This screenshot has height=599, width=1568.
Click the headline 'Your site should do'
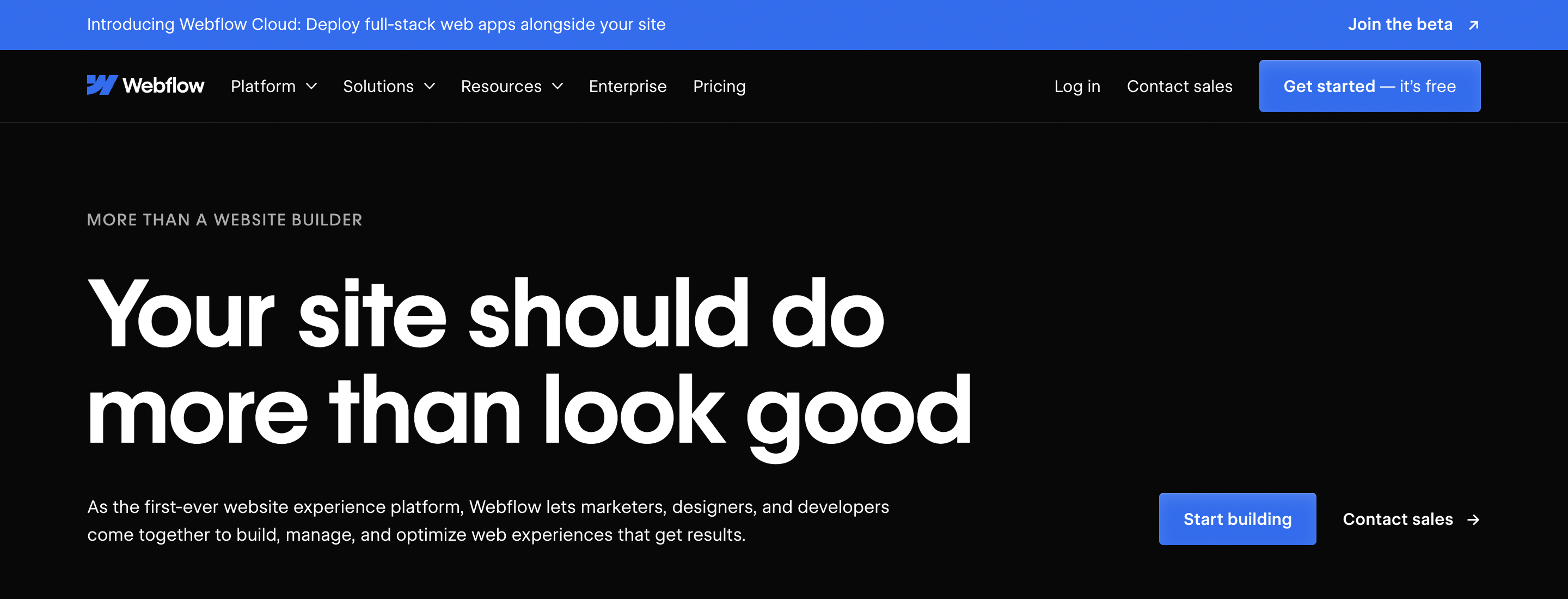tap(485, 314)
